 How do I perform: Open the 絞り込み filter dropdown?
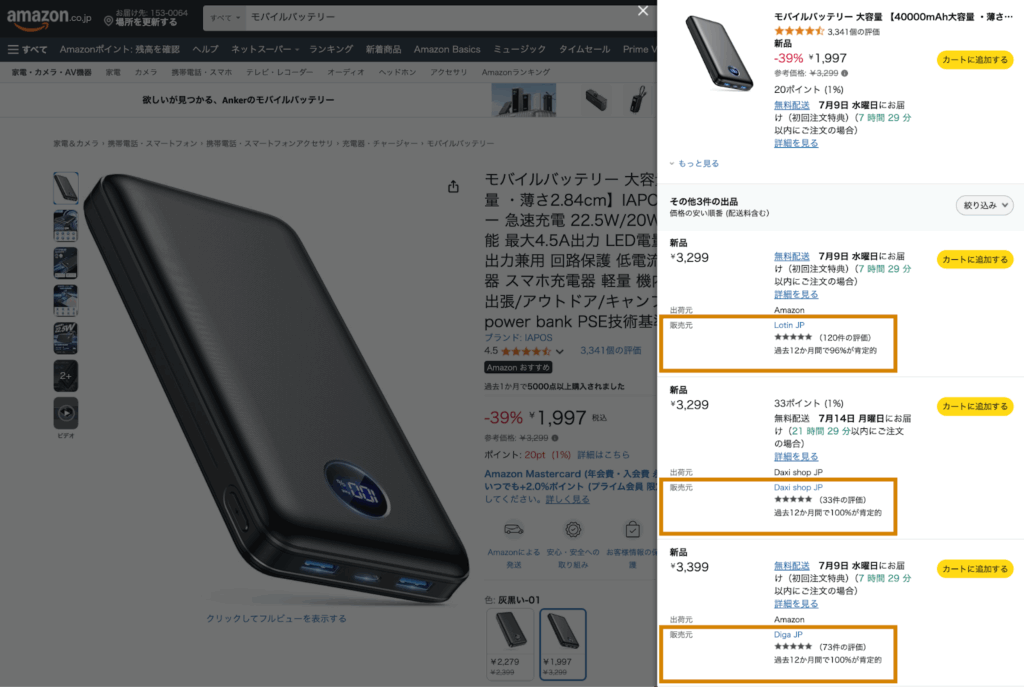(x=984, y=205)
